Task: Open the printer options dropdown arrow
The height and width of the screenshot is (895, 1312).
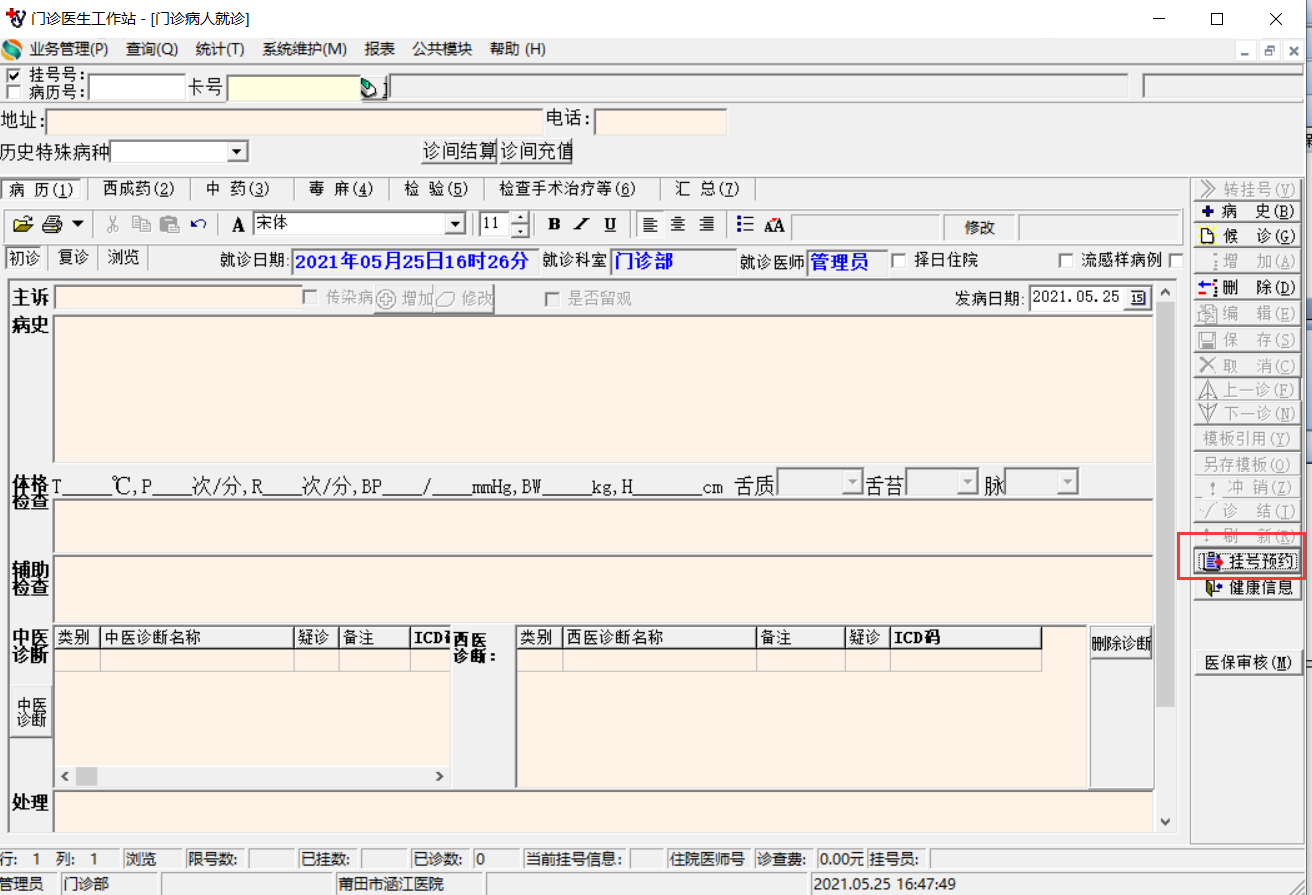Action: point(77,224)
